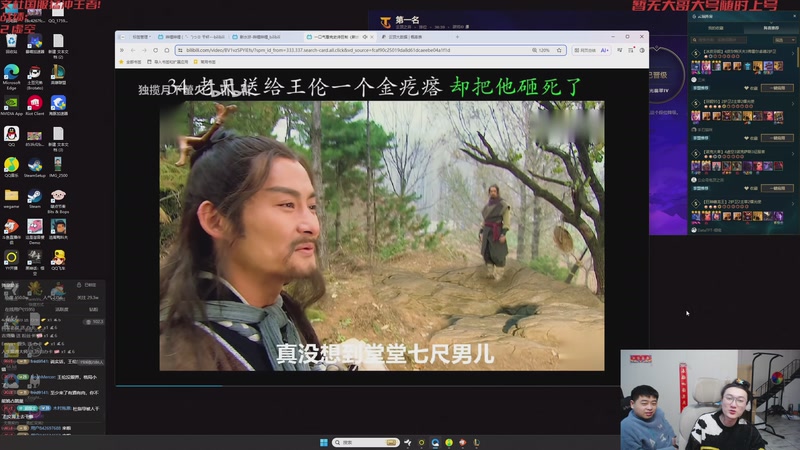Expand the browser sidebar double-chevron
This screenshot has height=450, width=800.
(121, 50)
